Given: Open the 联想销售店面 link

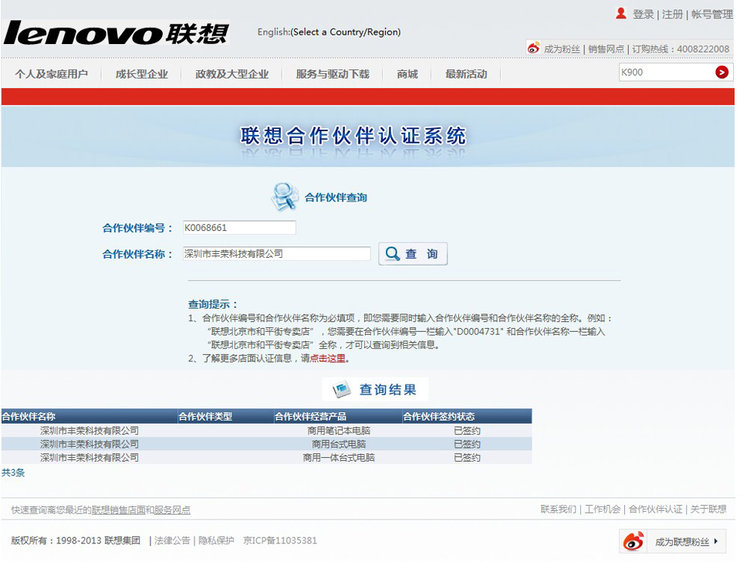Looking at the screenshot, I should point(119,510).
